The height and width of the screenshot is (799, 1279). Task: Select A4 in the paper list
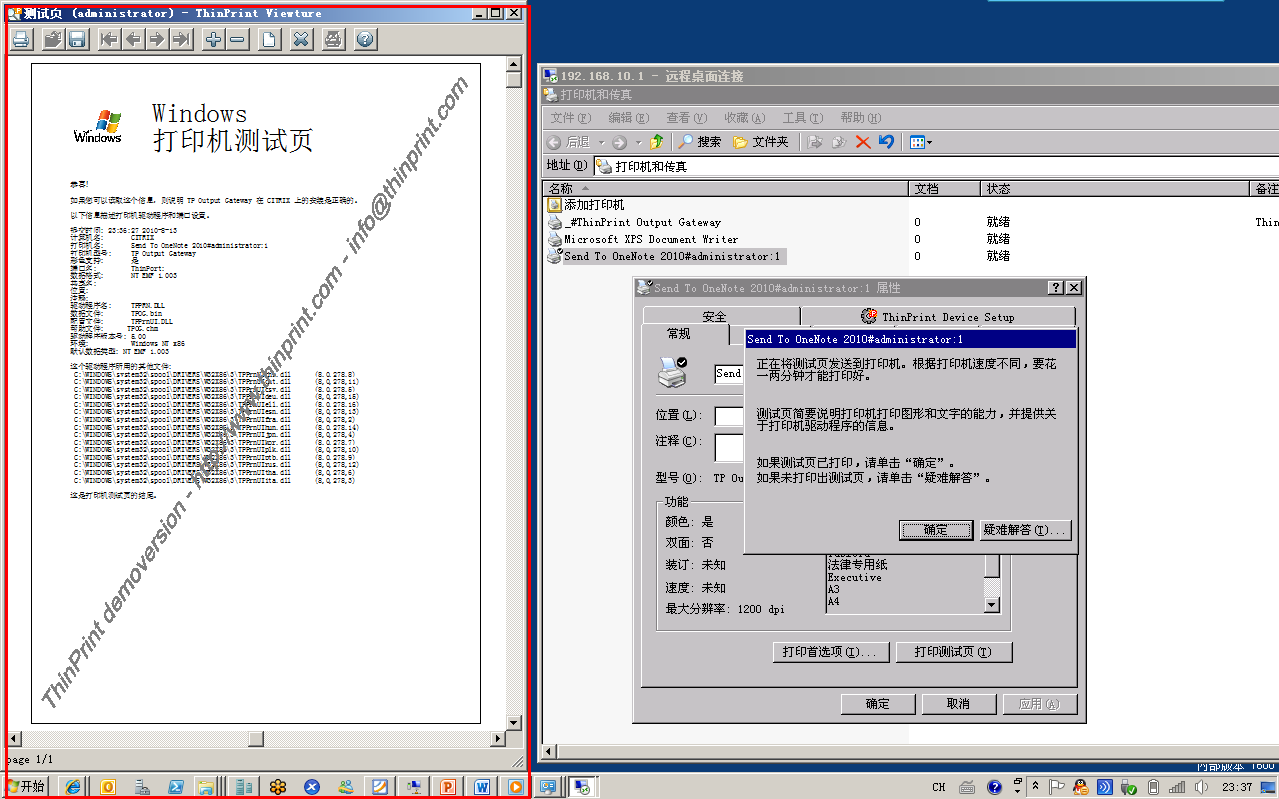(x=833, y=602)
